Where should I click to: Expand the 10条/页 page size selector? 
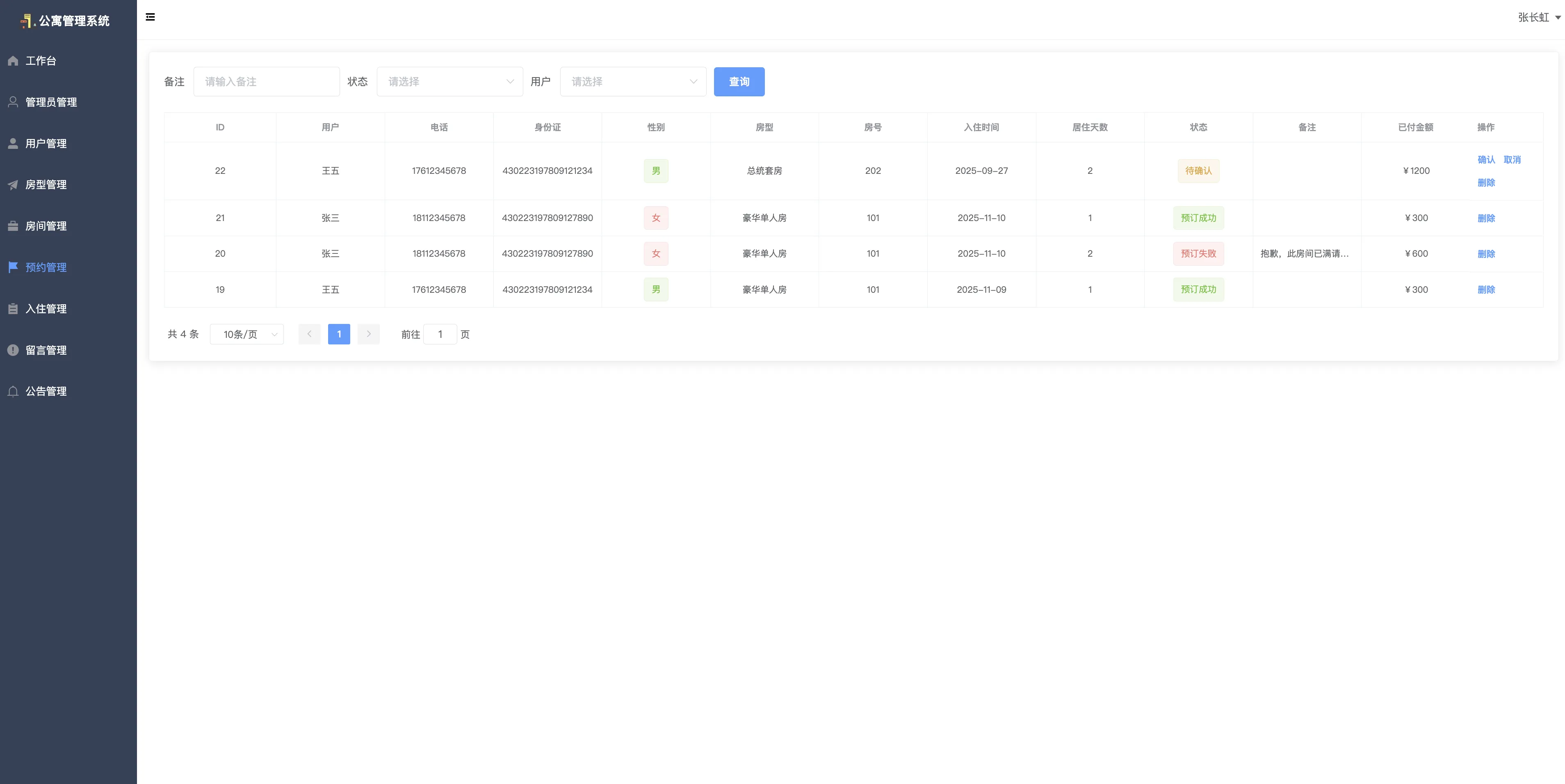click(246, 334)
